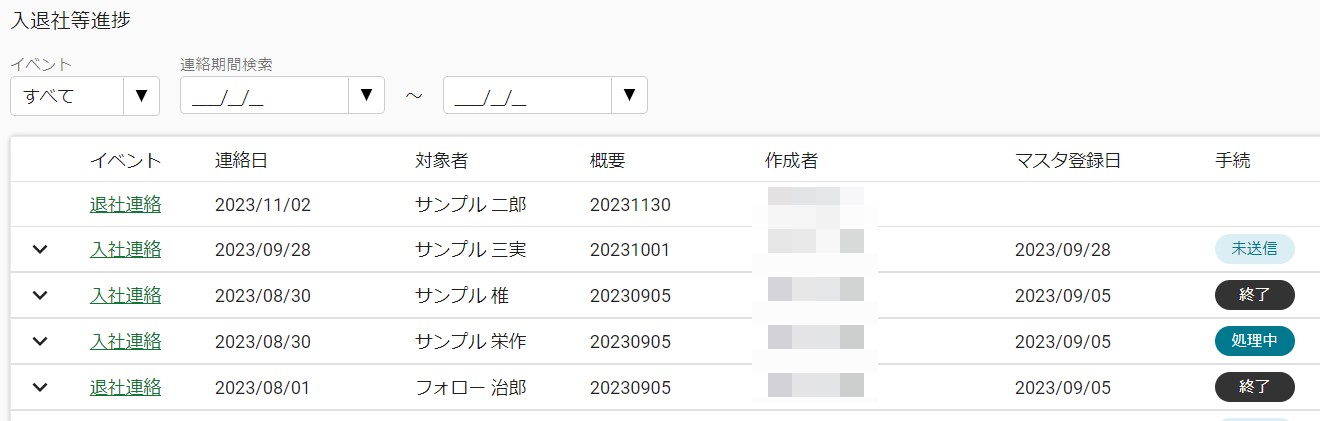Expand the サンプル 椎 row chevron
1320x421 pixels.
point(40,296)
